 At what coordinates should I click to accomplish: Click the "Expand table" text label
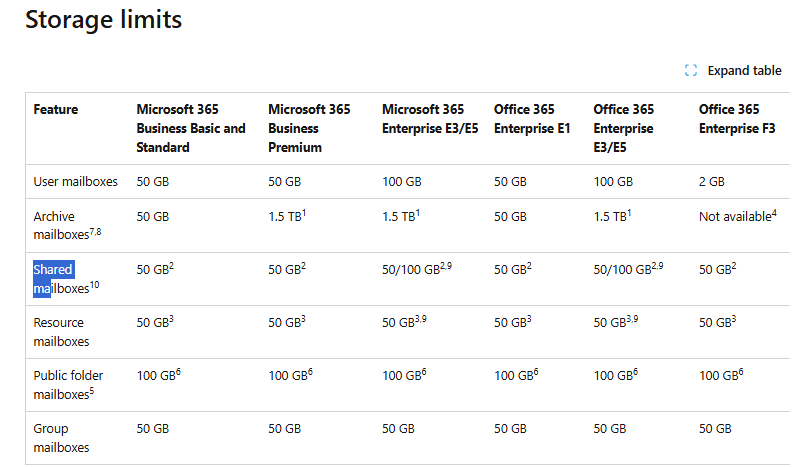click(744, 71)
